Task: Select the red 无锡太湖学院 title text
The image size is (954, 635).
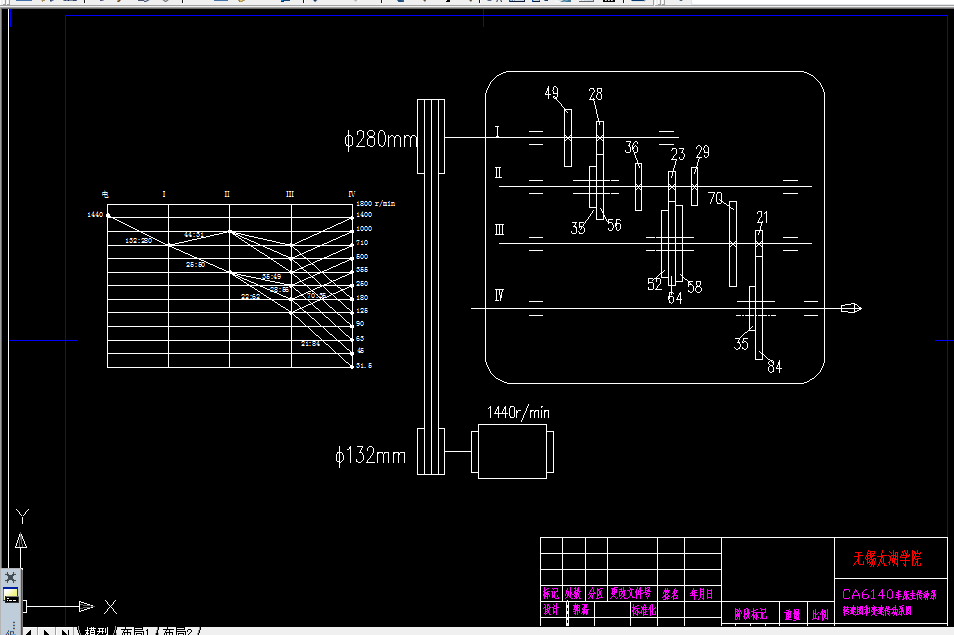Action: [x=887, y=558]
